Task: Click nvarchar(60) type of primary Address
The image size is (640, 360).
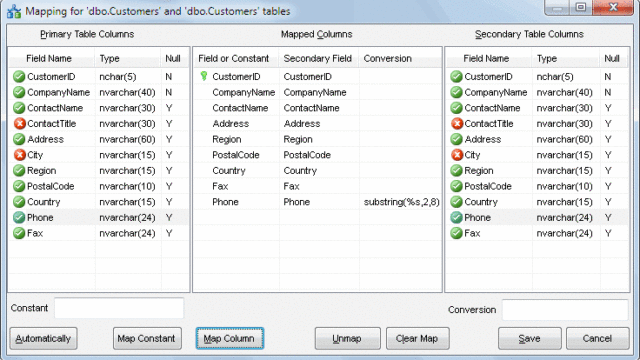Action: [127, 139]
